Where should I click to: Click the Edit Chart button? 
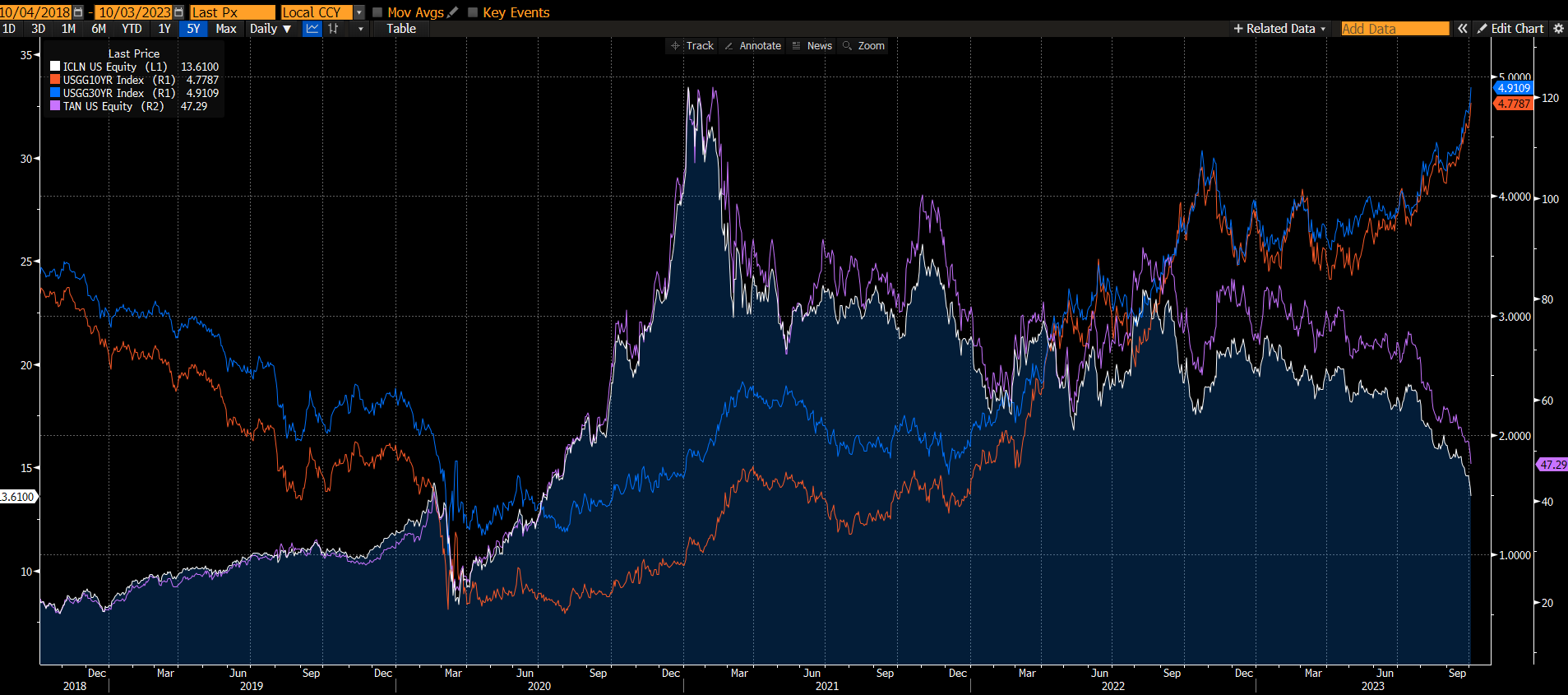(1510, 29)
